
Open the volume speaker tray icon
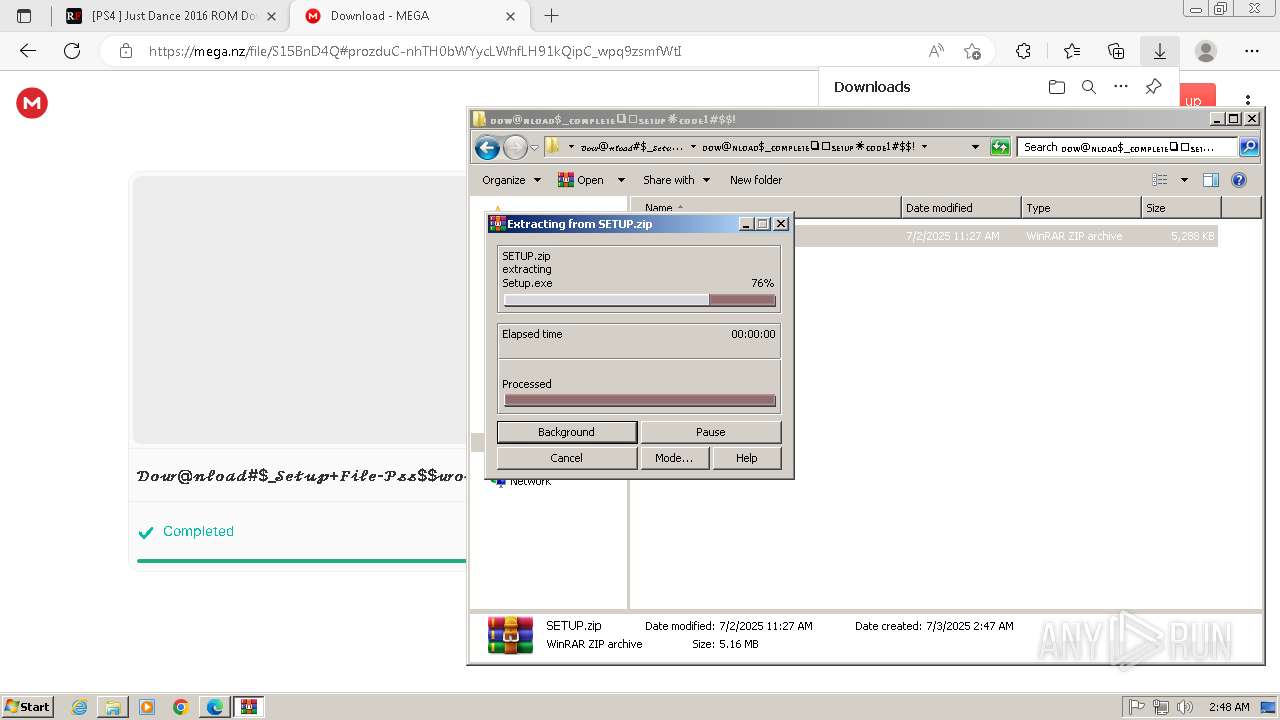click(1184, 707)
